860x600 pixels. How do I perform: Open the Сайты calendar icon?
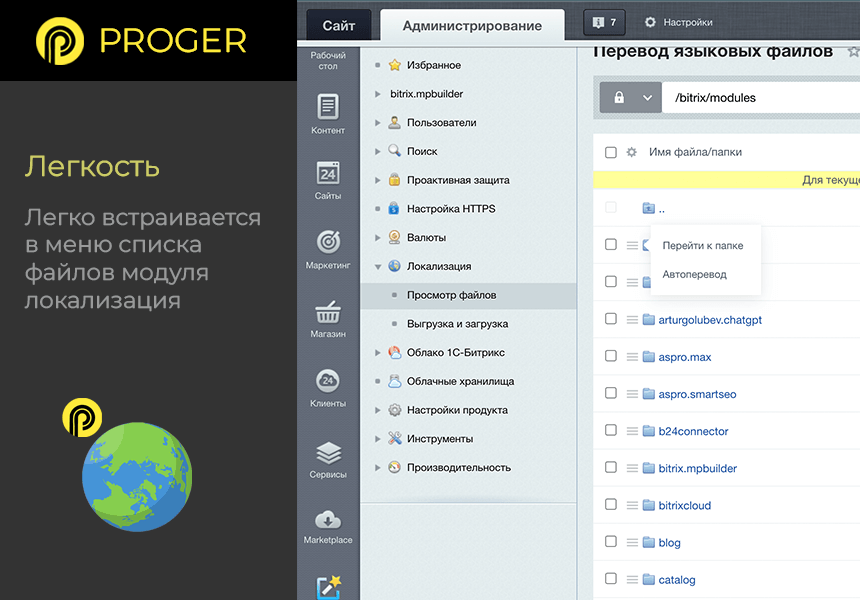click(328, 174)
